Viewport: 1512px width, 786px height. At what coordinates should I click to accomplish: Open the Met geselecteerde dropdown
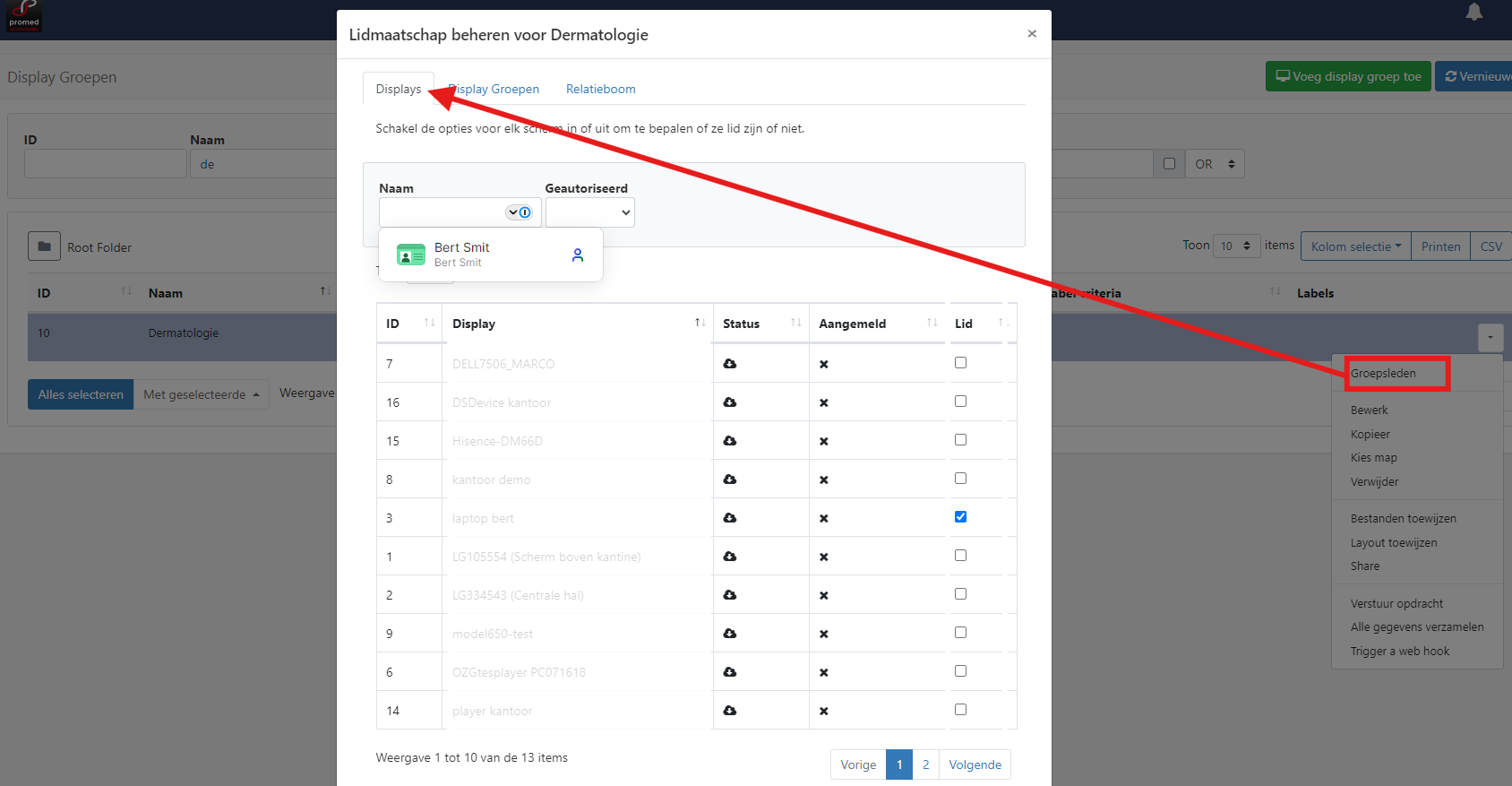[201, 394]
